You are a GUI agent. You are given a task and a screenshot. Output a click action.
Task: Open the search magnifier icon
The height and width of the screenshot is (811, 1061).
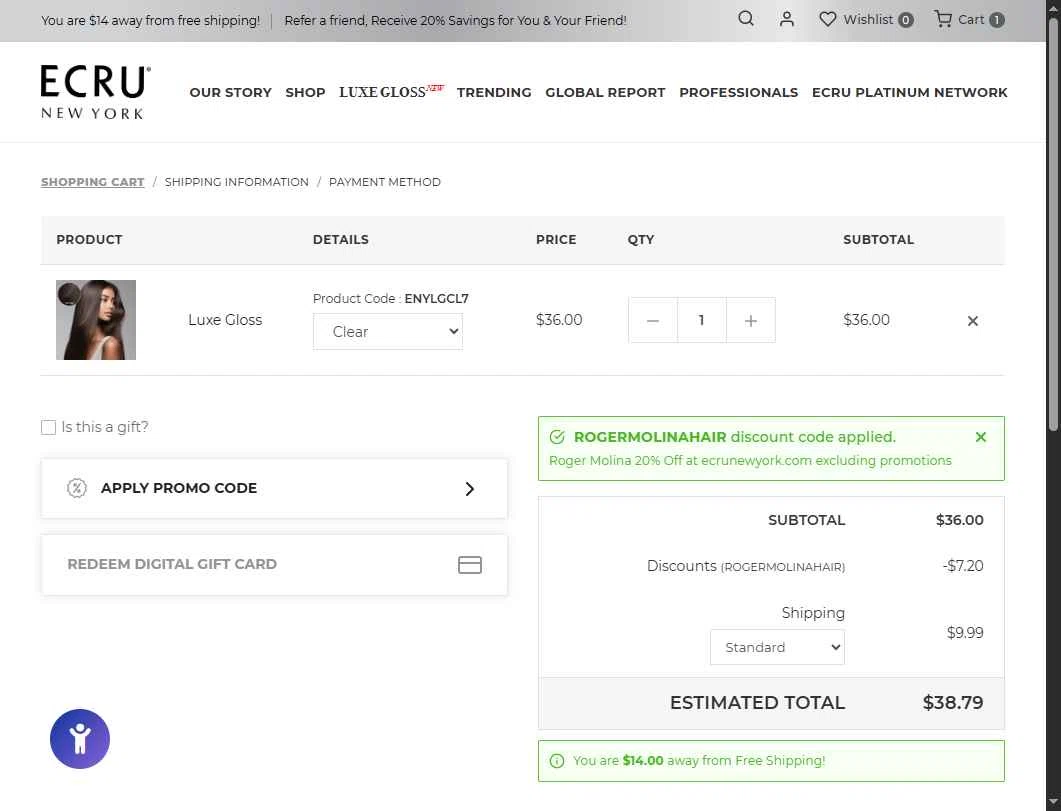click(x=746, y=19)
